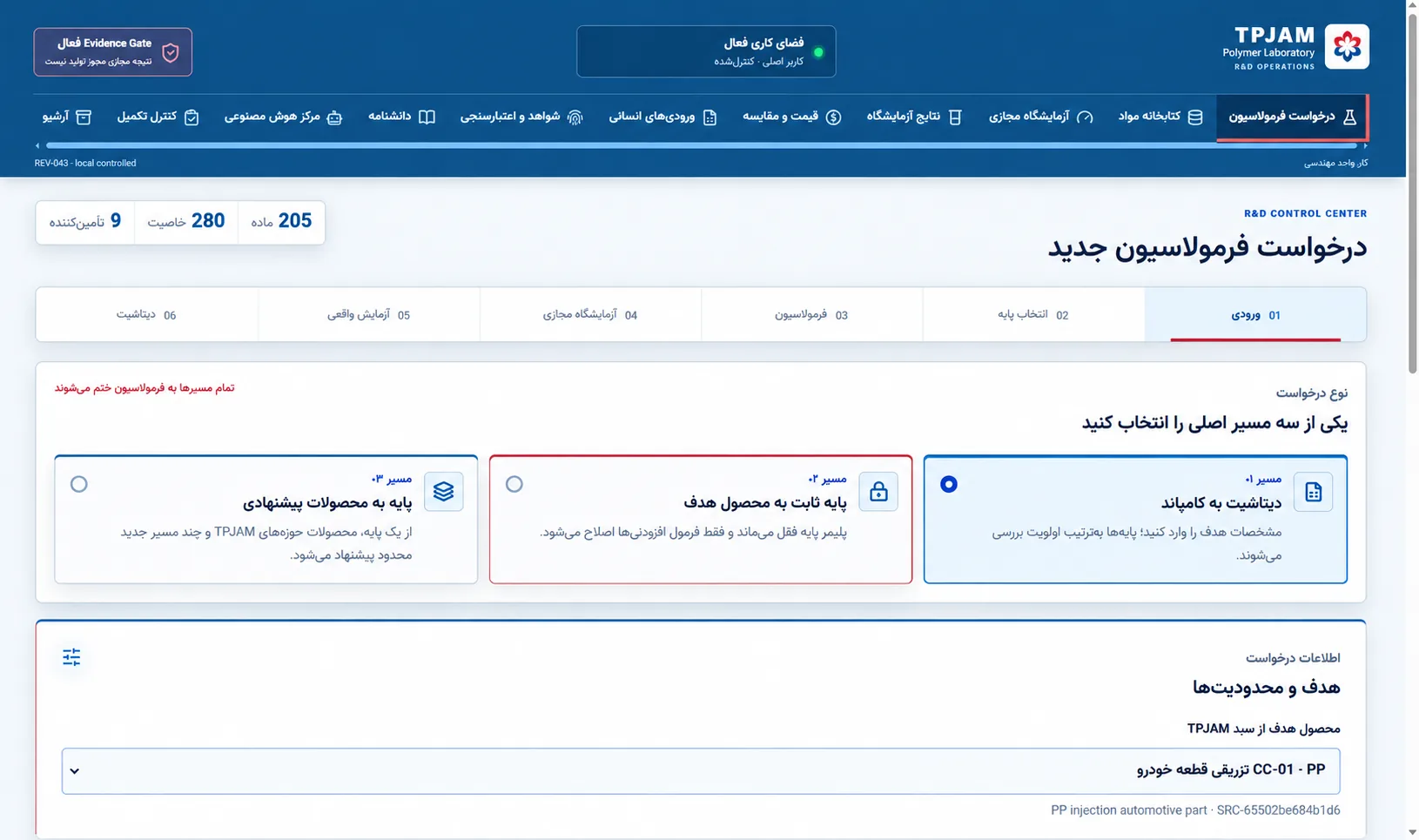Click the R&D CONTROL CENTER label
Screen dimensions: 1419x840
tap(1305, 213)
